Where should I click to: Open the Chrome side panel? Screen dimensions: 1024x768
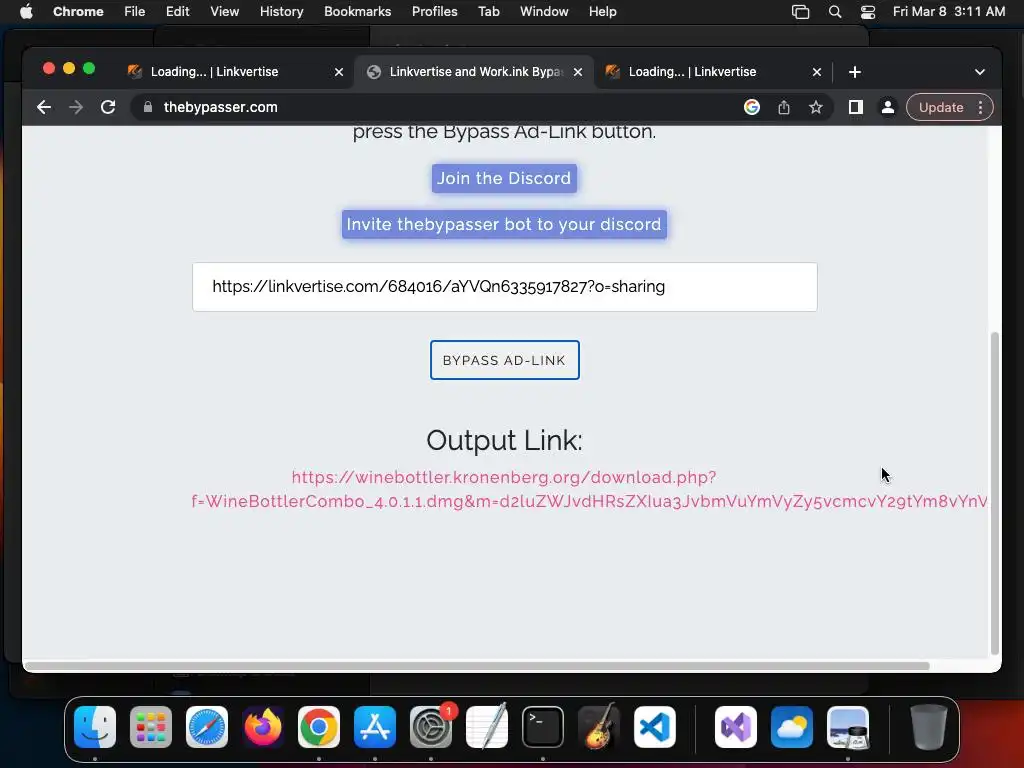pos(856,107)
